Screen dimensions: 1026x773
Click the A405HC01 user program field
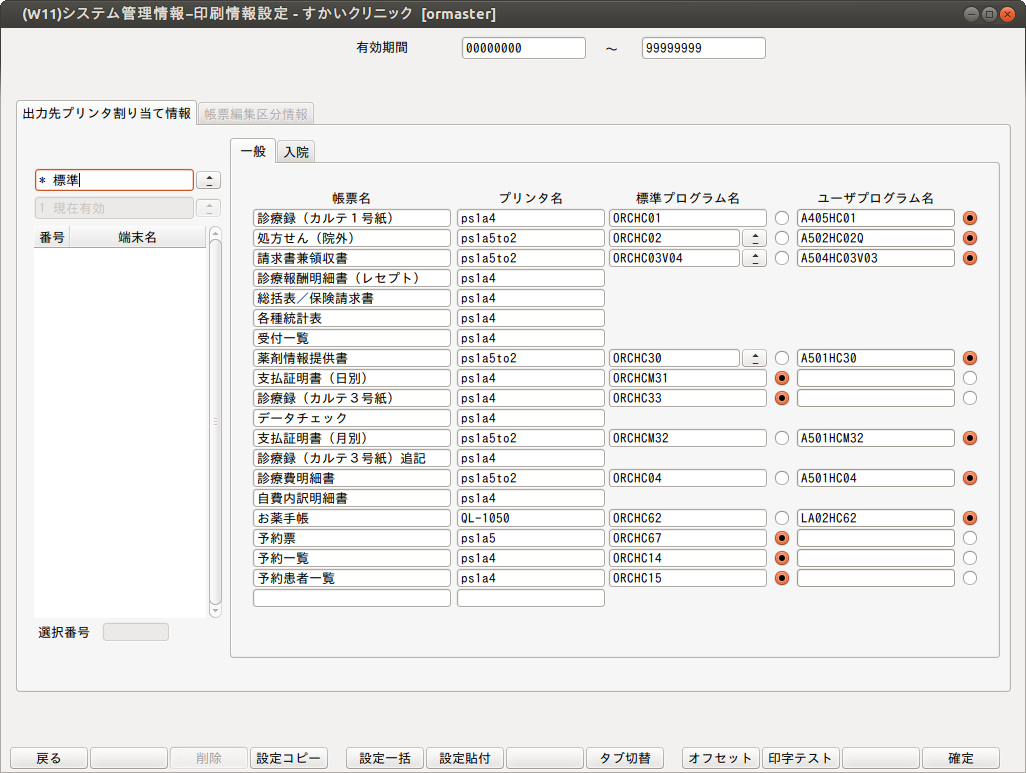pyautogui.click(x=876, y=218)
